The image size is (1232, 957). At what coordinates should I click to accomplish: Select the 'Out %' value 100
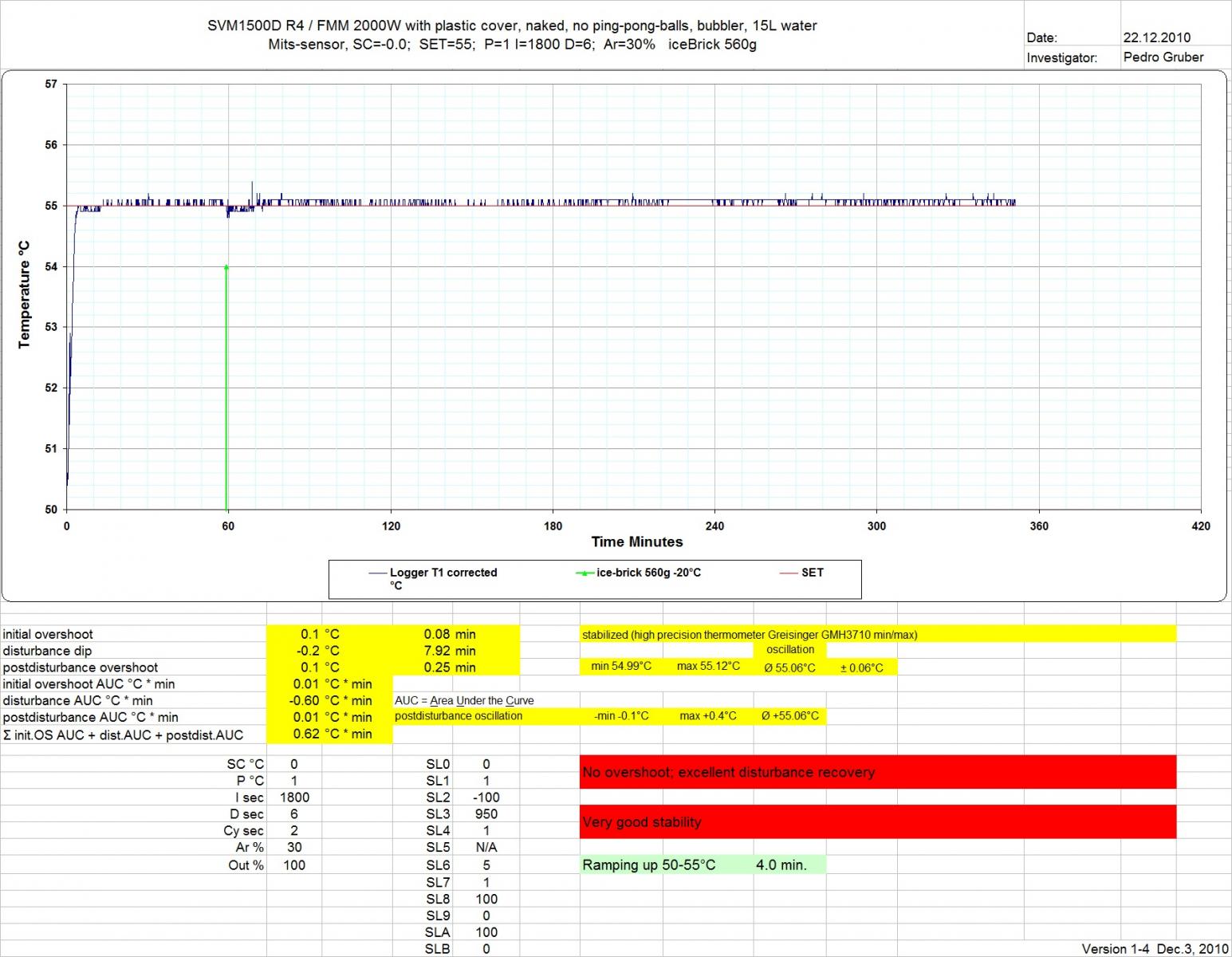294,864
